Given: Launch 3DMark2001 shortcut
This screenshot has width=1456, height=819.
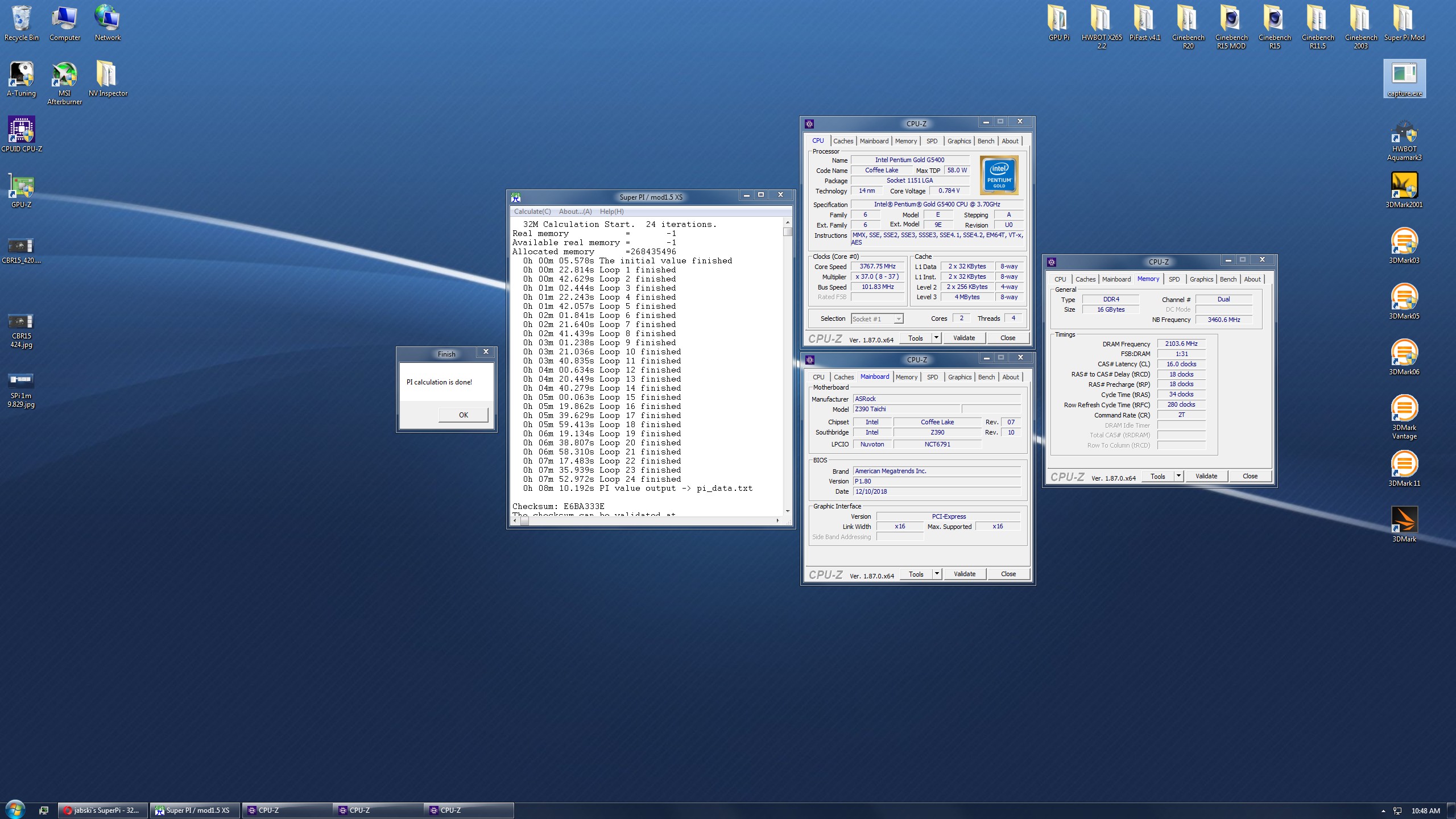Looking at the screenshot, I should point(1404,190).
